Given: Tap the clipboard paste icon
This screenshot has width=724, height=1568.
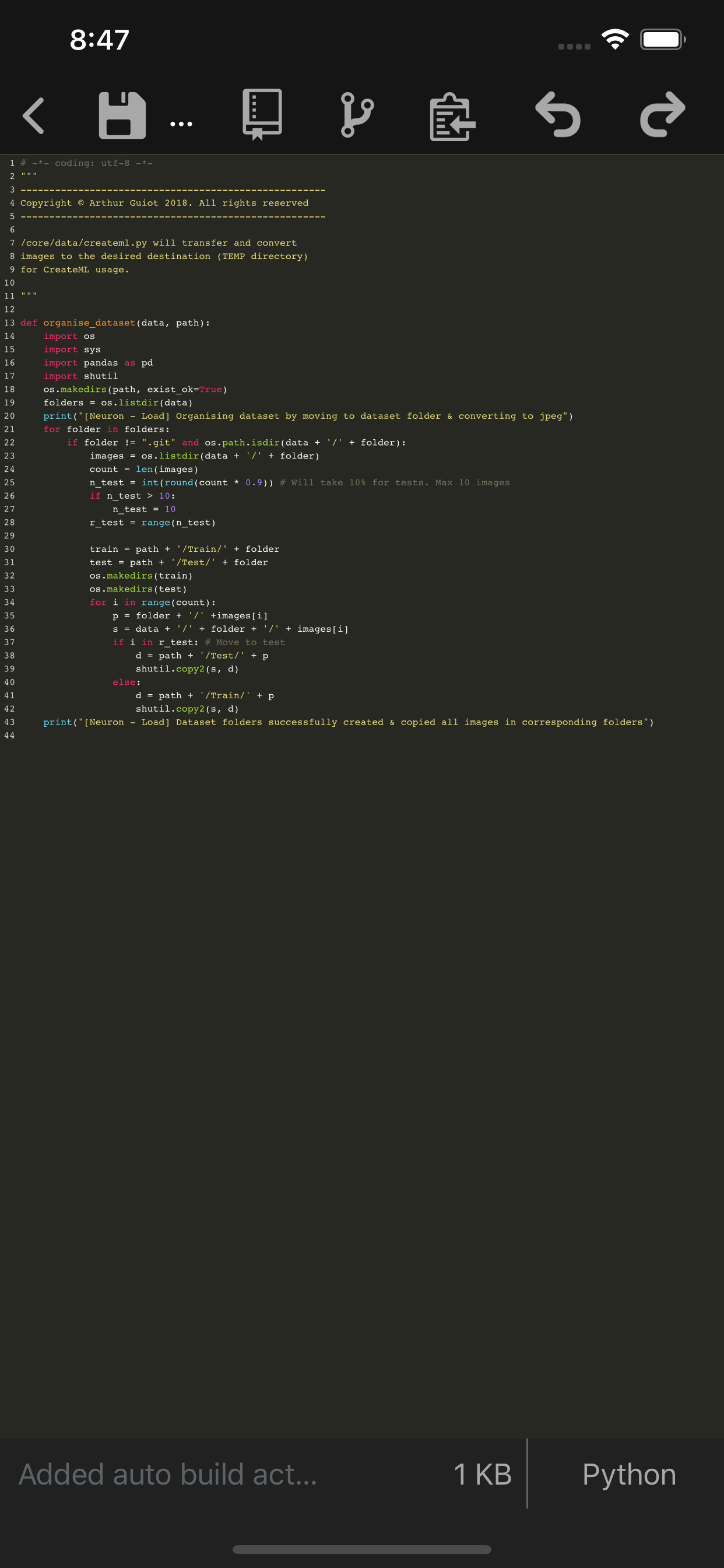Looking at the screenshot, I should tap(452, 116).
